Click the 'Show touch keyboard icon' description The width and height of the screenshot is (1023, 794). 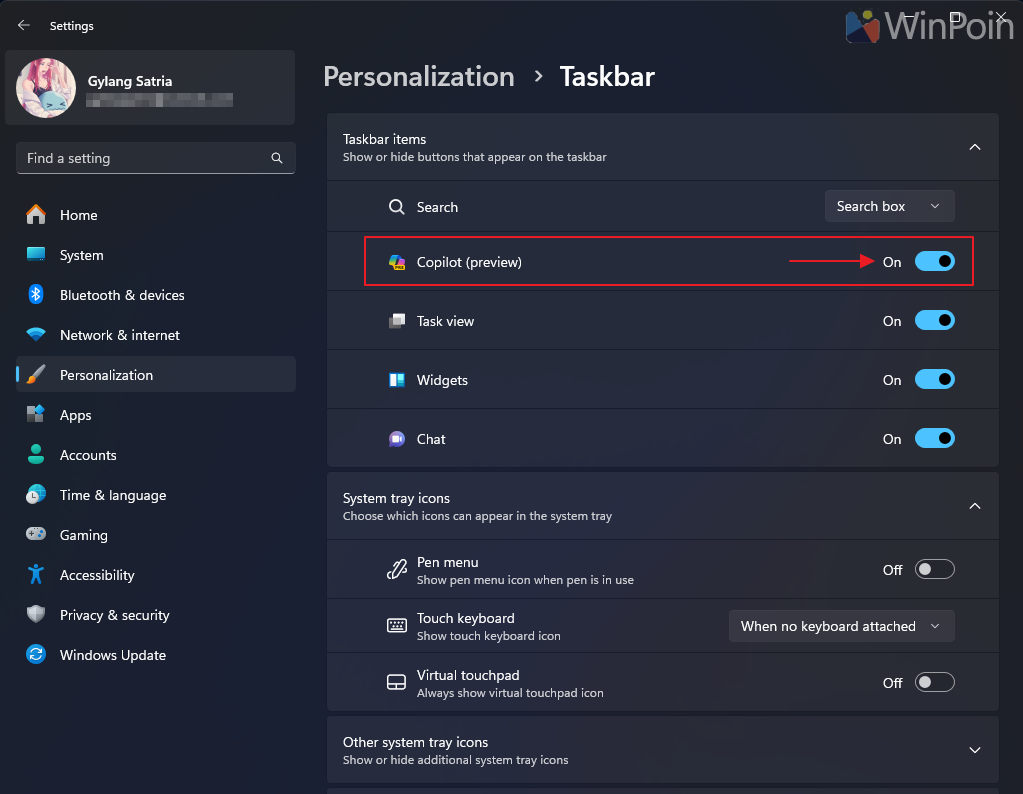[489, 636]
